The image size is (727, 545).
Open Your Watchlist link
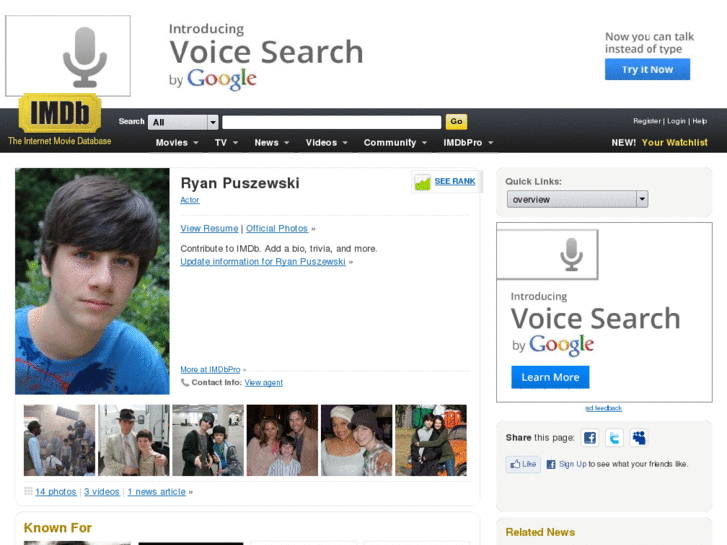coord(675,142)
